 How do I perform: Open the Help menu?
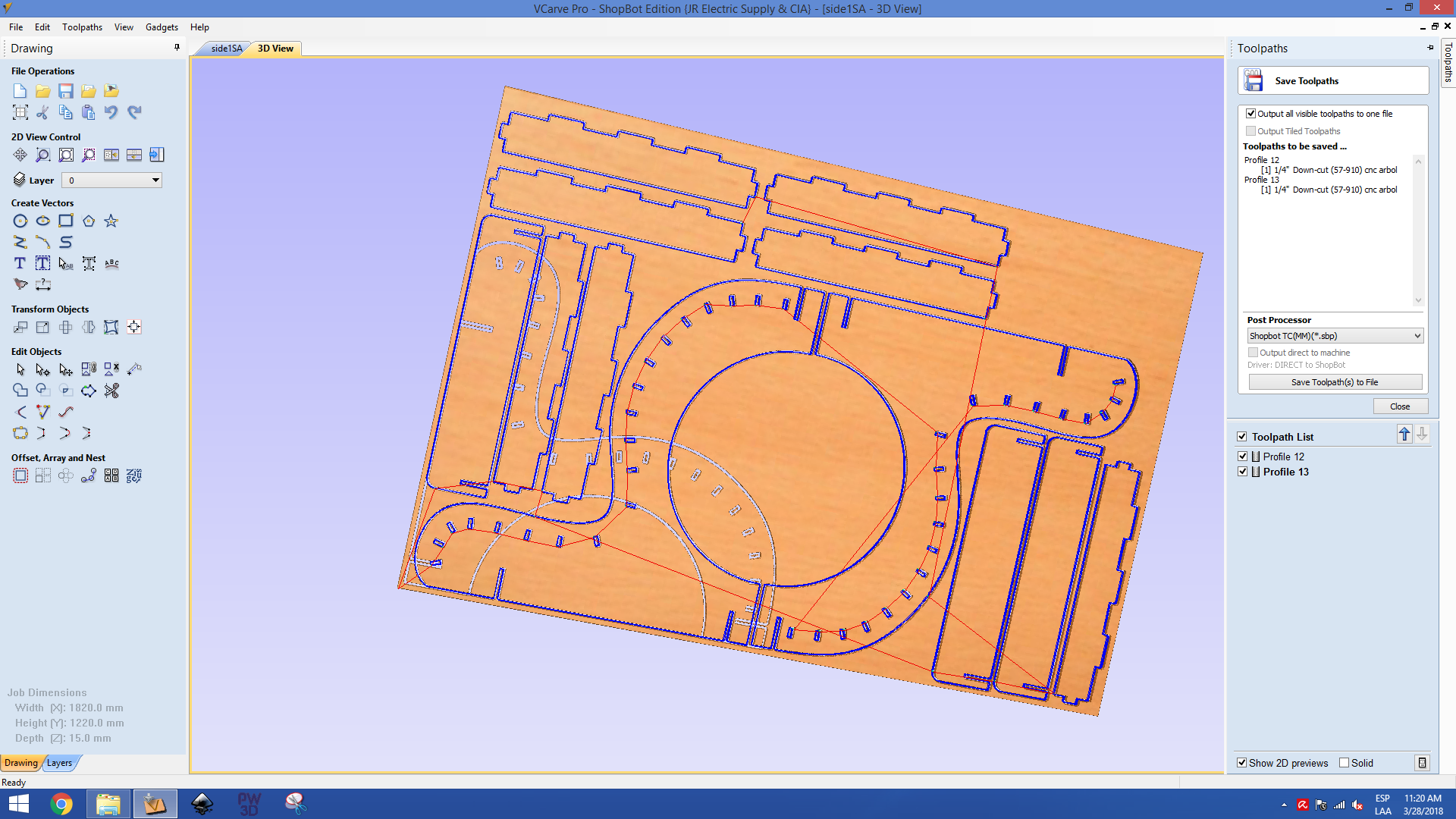pyautogui.click(x=199, y=27)
